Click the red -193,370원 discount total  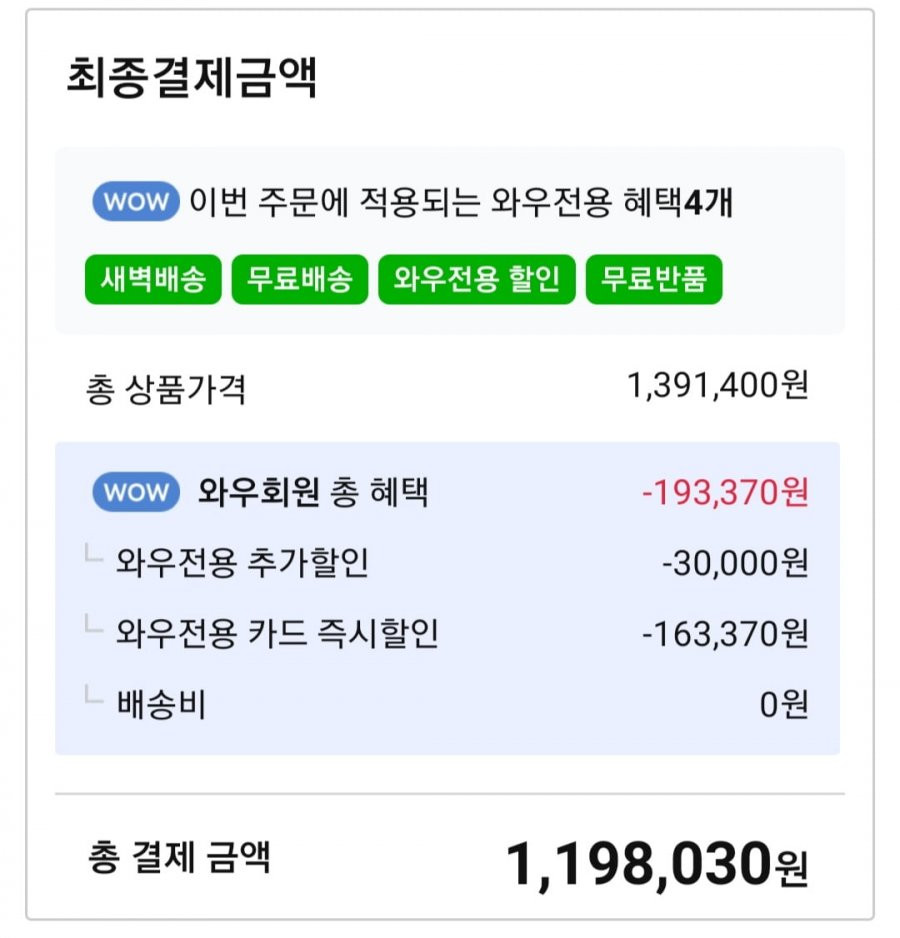click(x=725, y=492)
